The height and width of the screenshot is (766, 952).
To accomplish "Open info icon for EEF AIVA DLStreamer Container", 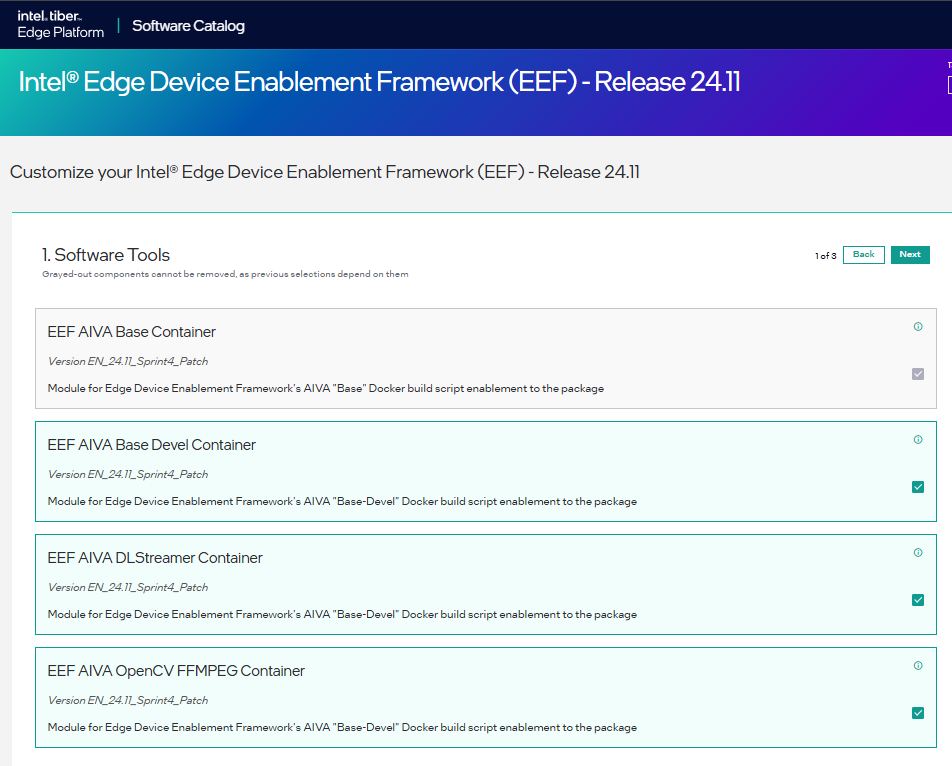I will (x=918, y=552).
